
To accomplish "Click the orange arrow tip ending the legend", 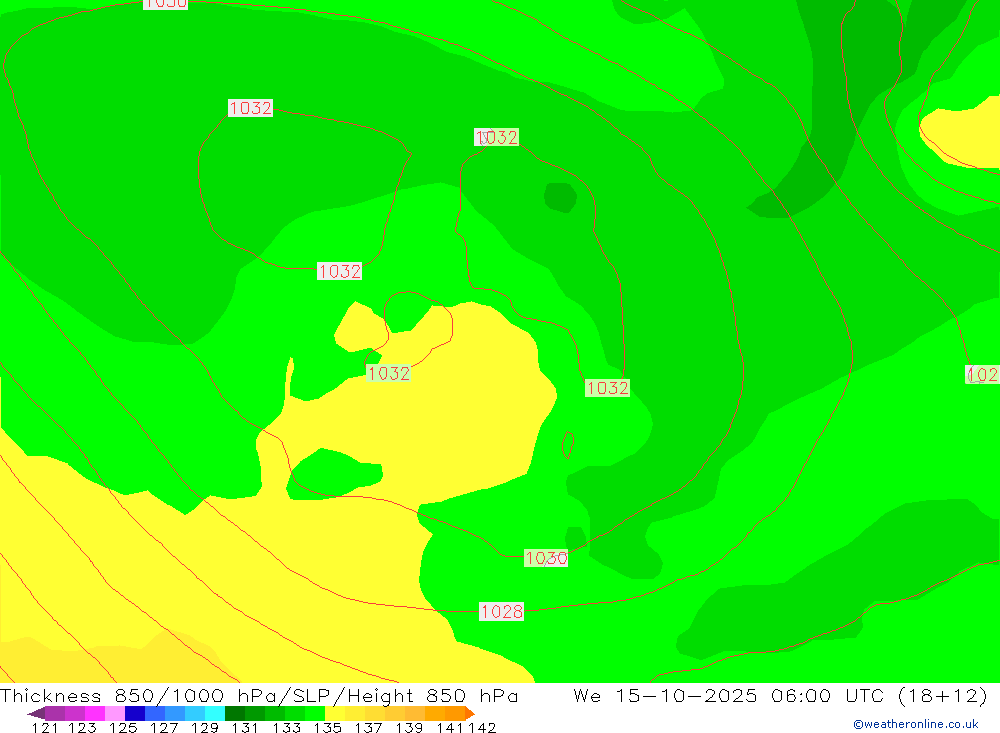I will [x=470, y=713].
